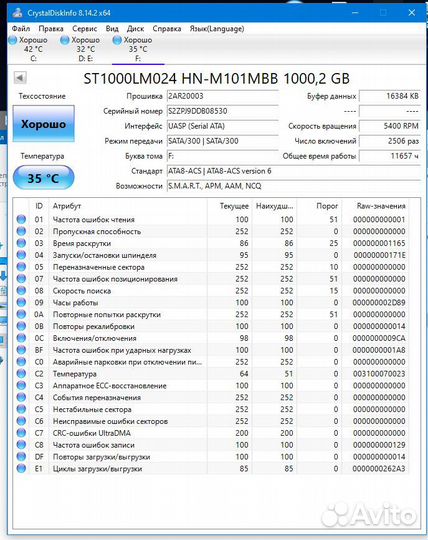428x540 pixels.
Task: Click the CrystalDiskInfo title bar icon
Action: pos(18,13)
